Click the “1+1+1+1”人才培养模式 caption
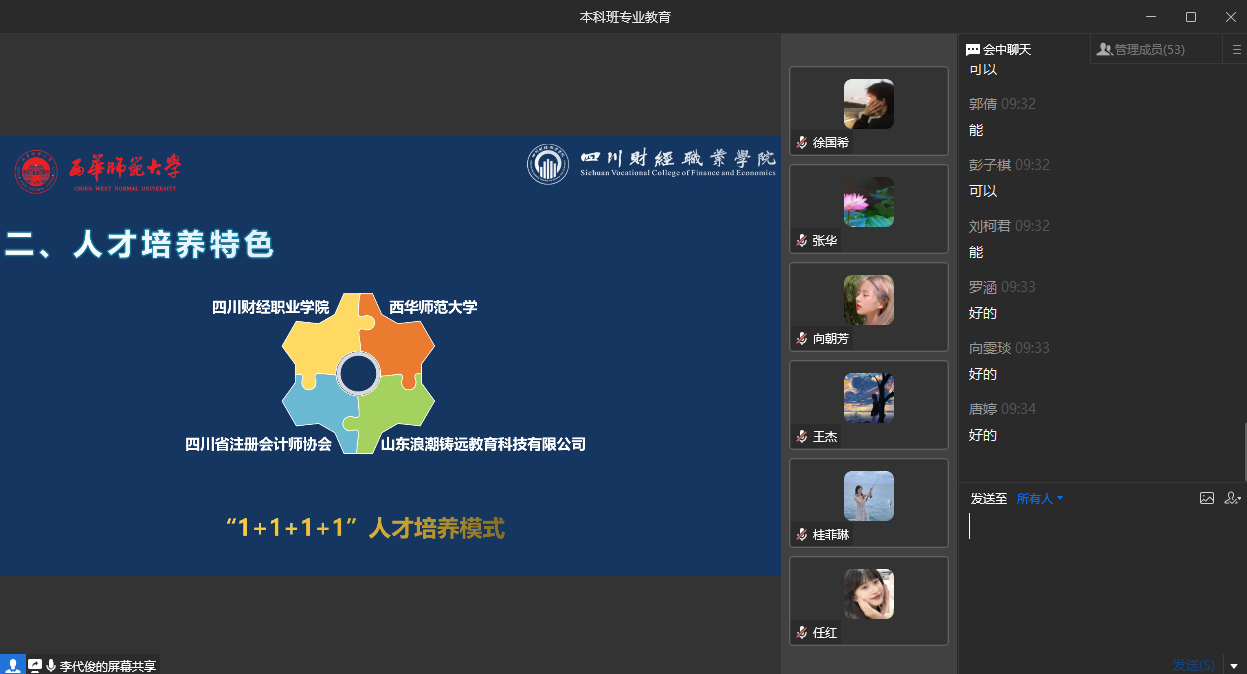The height and width of the screenshot is (674, 1247). point(365,528)
